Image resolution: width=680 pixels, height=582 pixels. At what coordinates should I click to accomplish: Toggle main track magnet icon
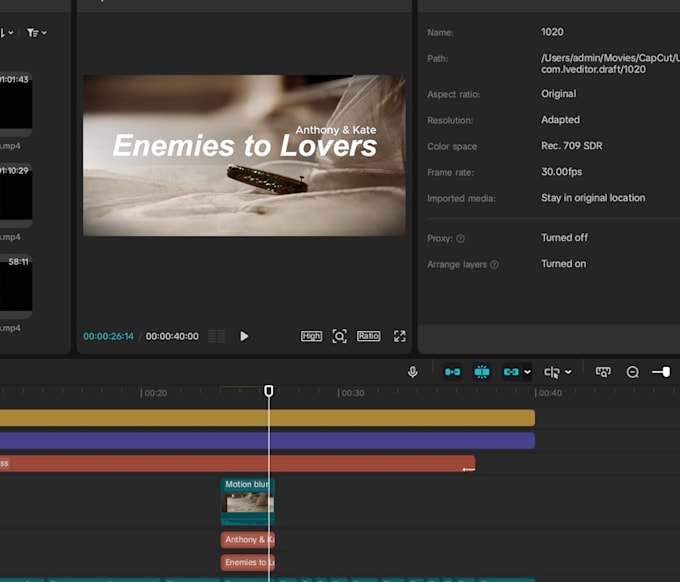452,372
